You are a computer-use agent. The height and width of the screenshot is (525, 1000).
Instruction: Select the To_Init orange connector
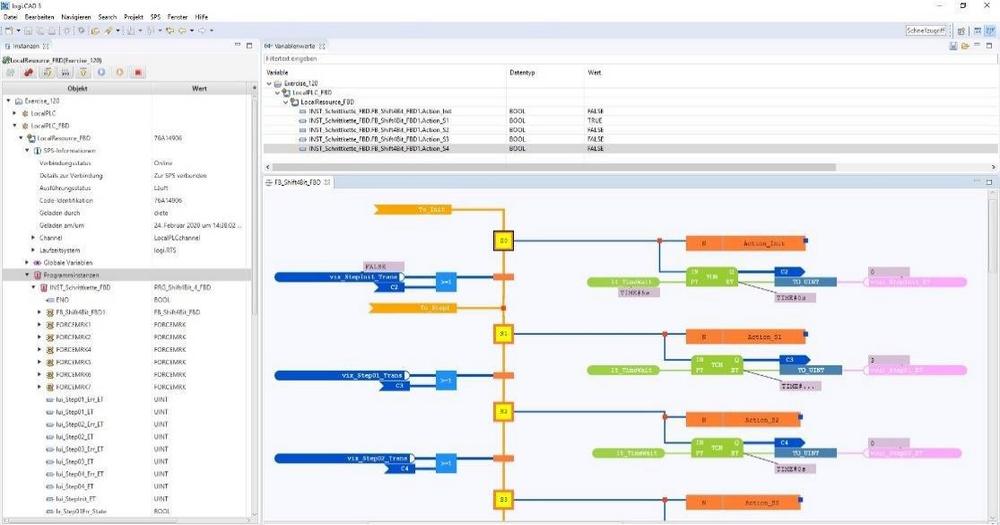413,209
